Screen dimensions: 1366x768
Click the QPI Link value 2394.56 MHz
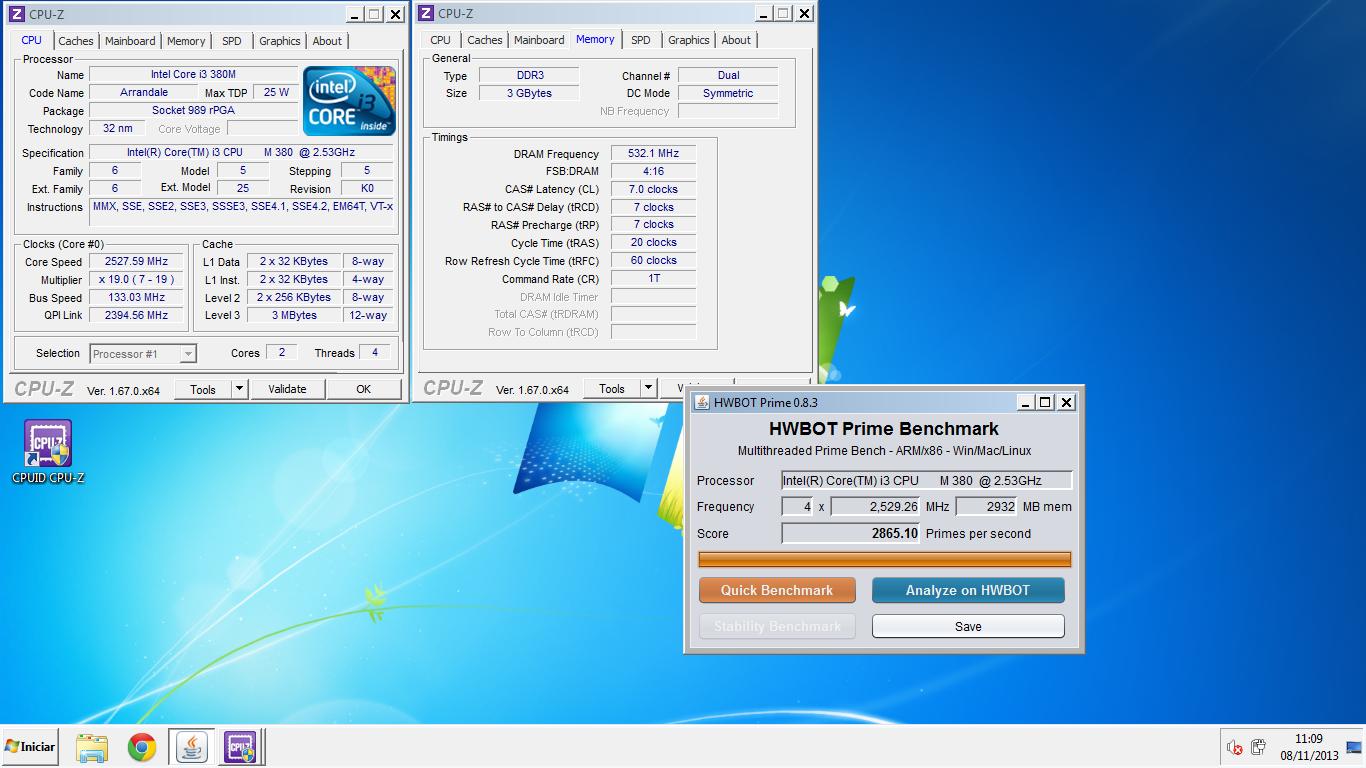tap(137, 315)
